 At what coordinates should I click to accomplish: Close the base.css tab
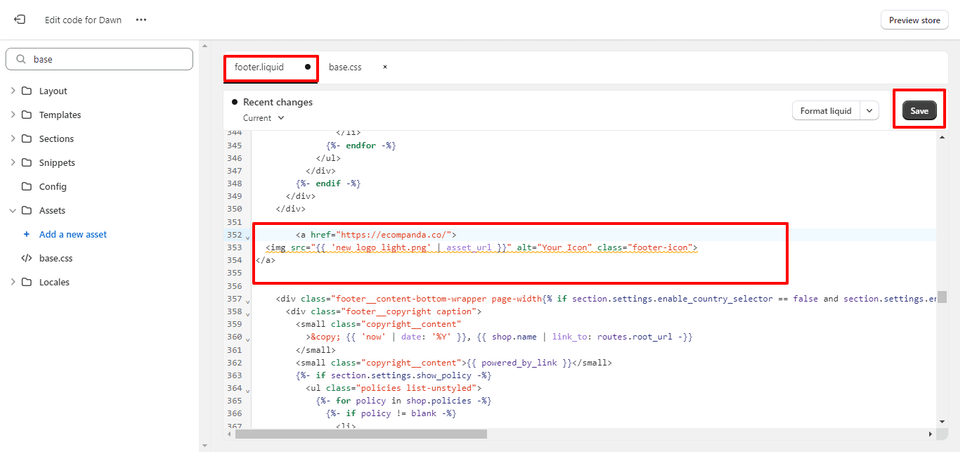click(x=384, y=67)
